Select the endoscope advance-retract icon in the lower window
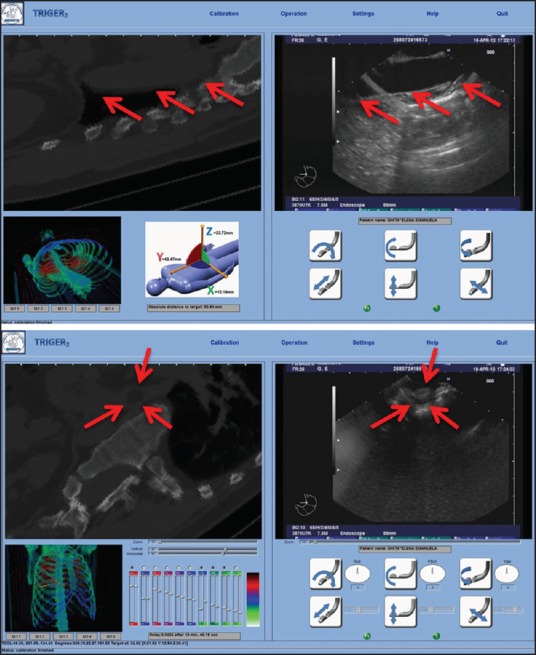 pyautogui.click(x=325, y=612)
